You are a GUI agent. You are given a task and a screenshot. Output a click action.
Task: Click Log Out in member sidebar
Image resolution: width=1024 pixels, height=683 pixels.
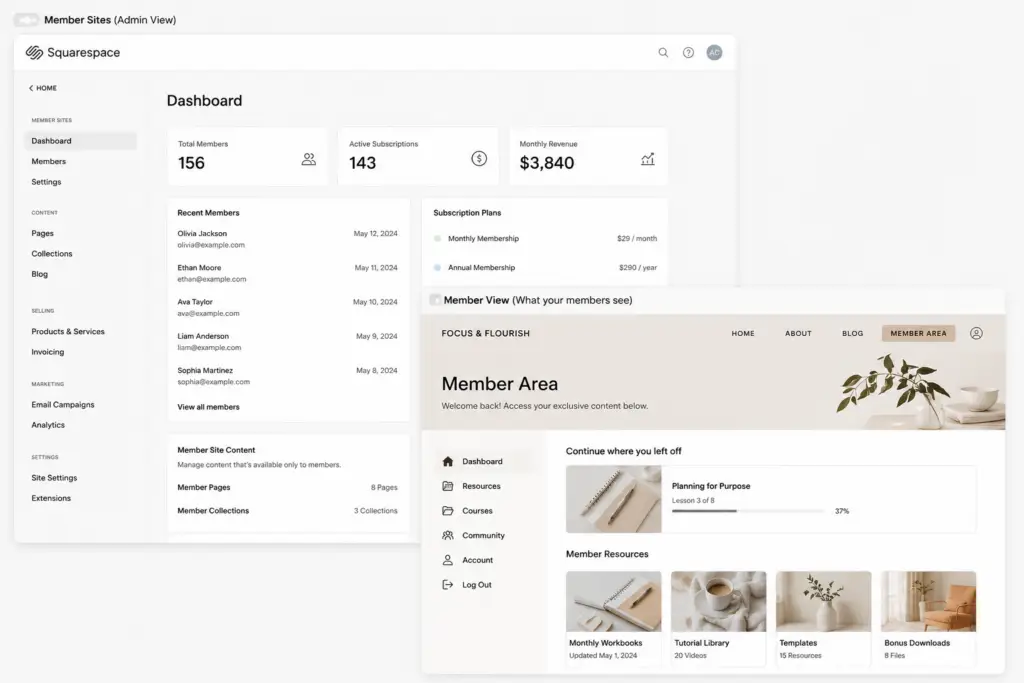477,585
